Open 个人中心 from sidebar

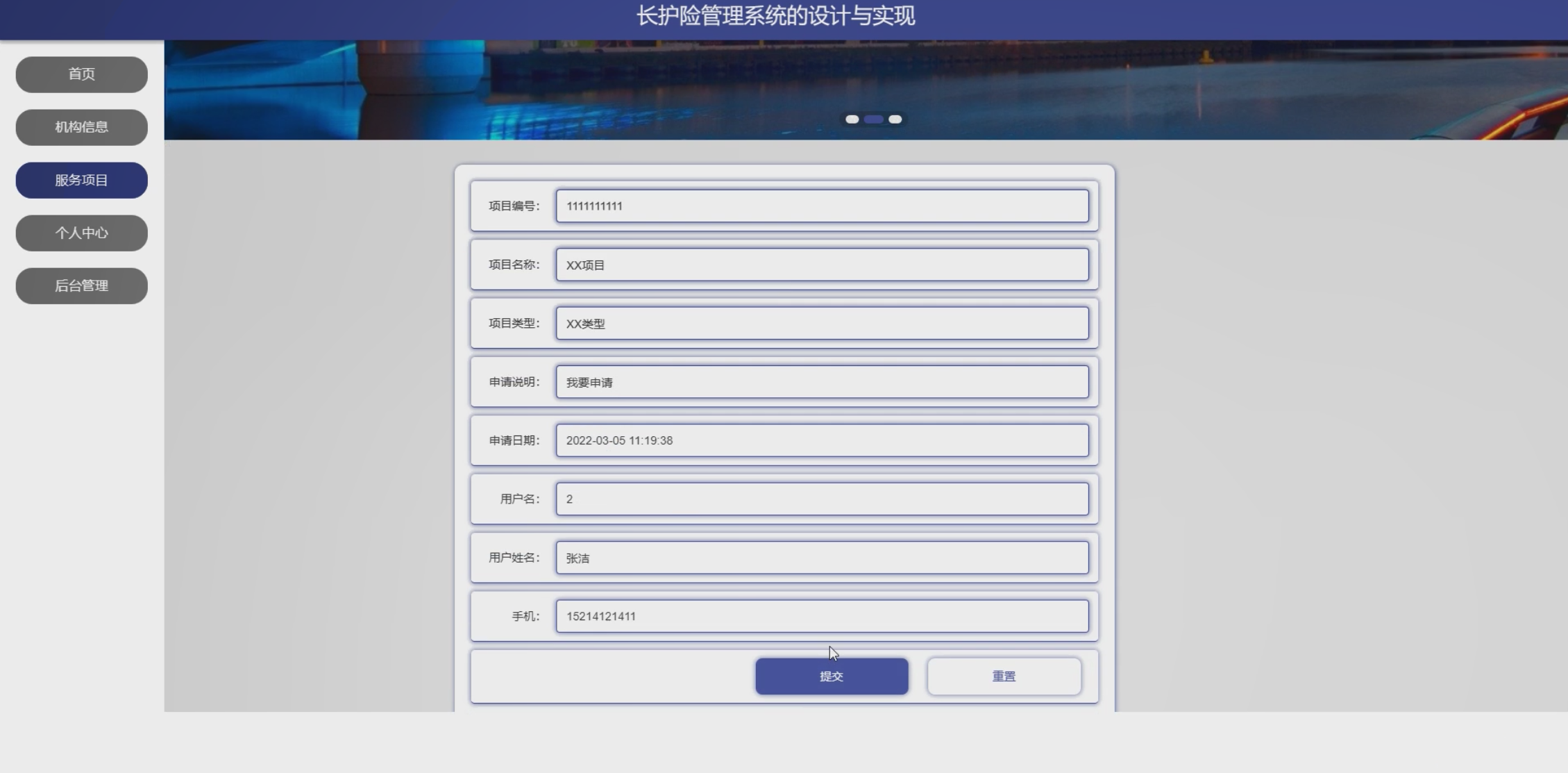tap(81, 233)
